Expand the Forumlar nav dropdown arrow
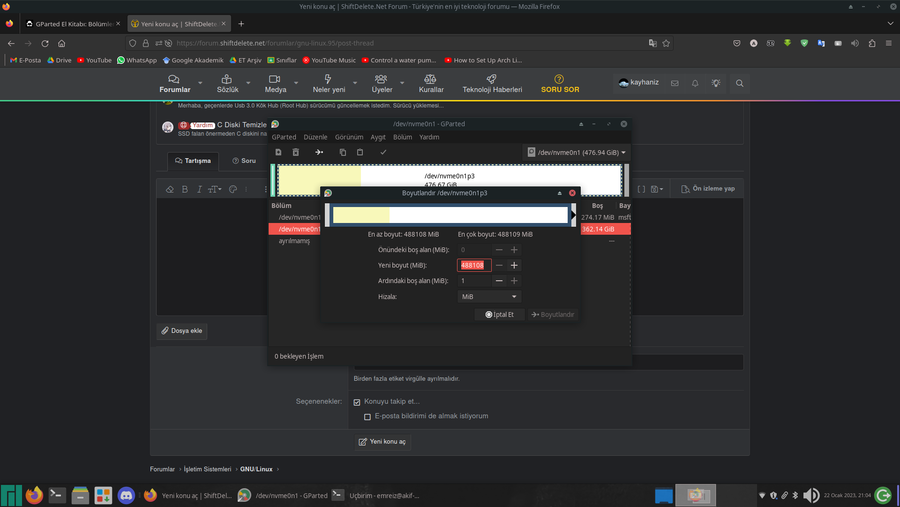900x507 pixels. (200, 83)
